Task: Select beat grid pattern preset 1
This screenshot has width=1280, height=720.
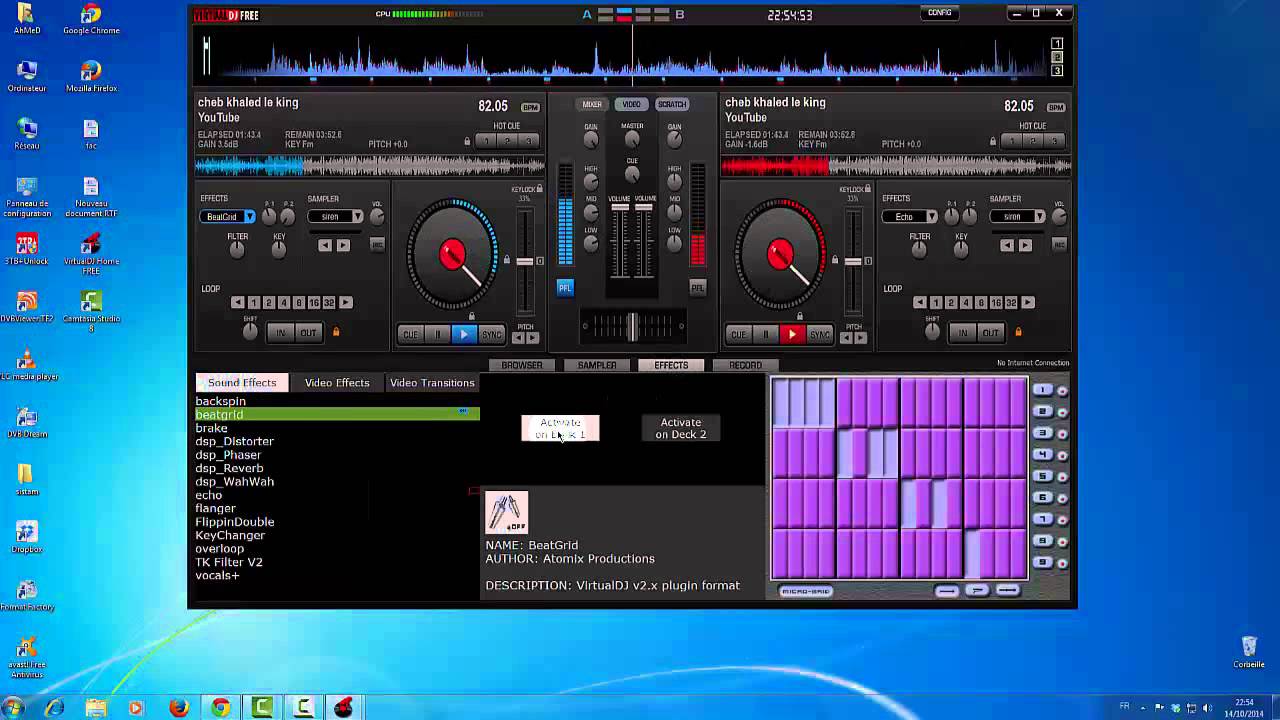Action: pos(1042,390)
